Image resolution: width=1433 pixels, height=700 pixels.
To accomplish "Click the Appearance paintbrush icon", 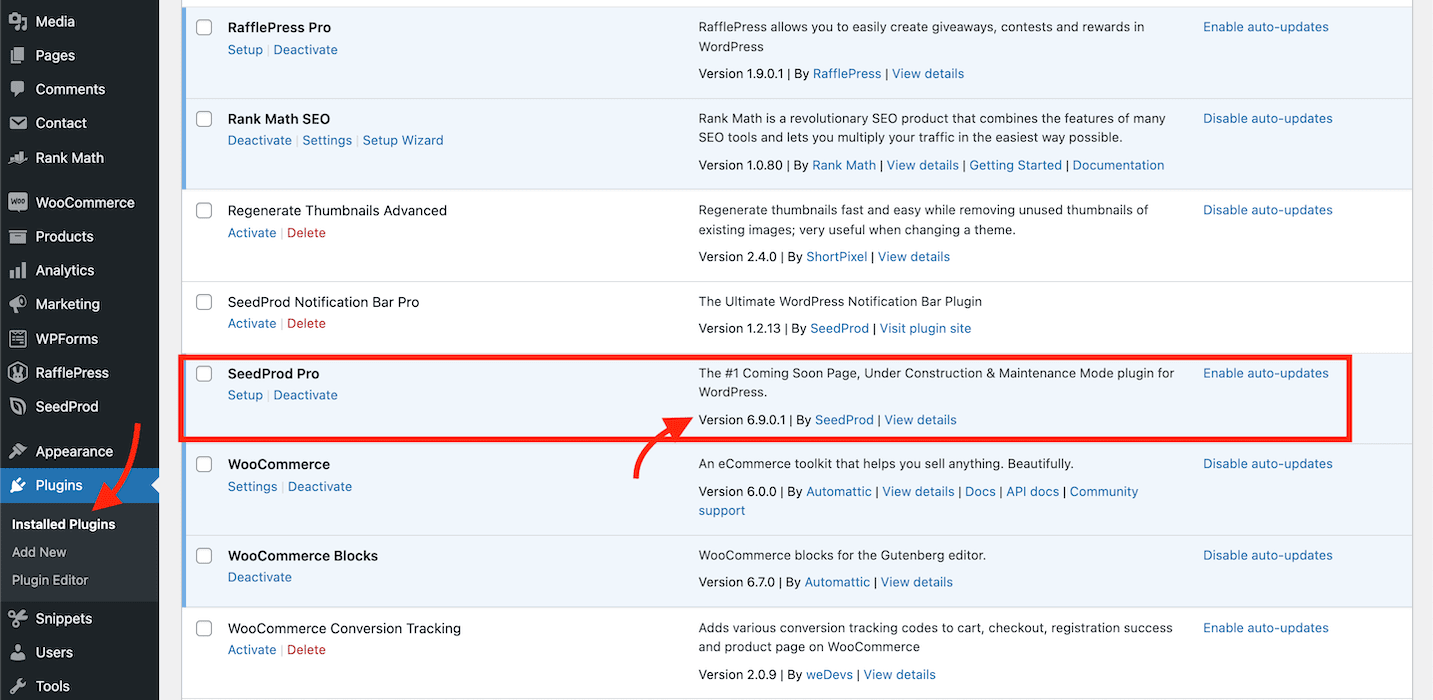I will (17, 451).
